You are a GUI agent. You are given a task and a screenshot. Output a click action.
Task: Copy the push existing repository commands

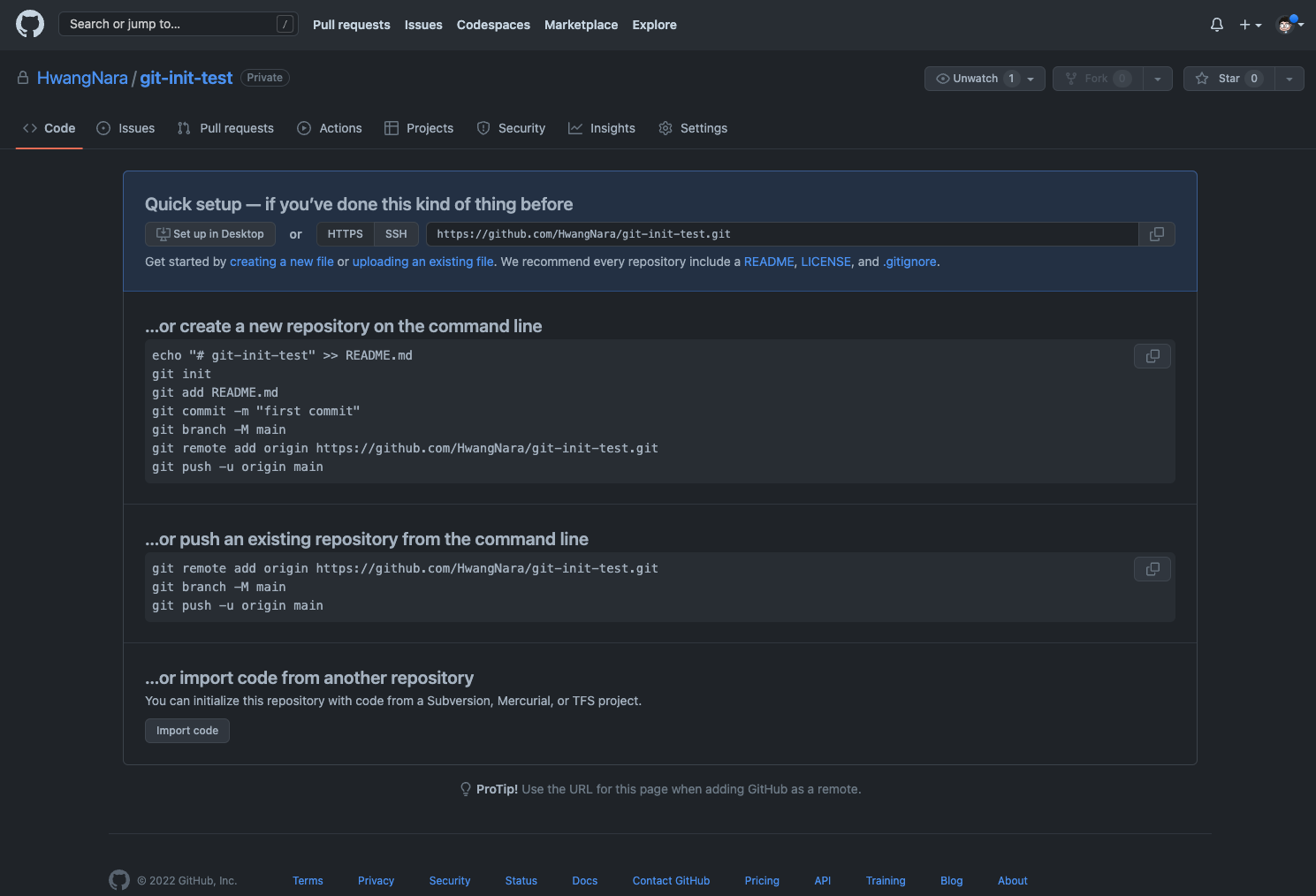point(1152,569)
